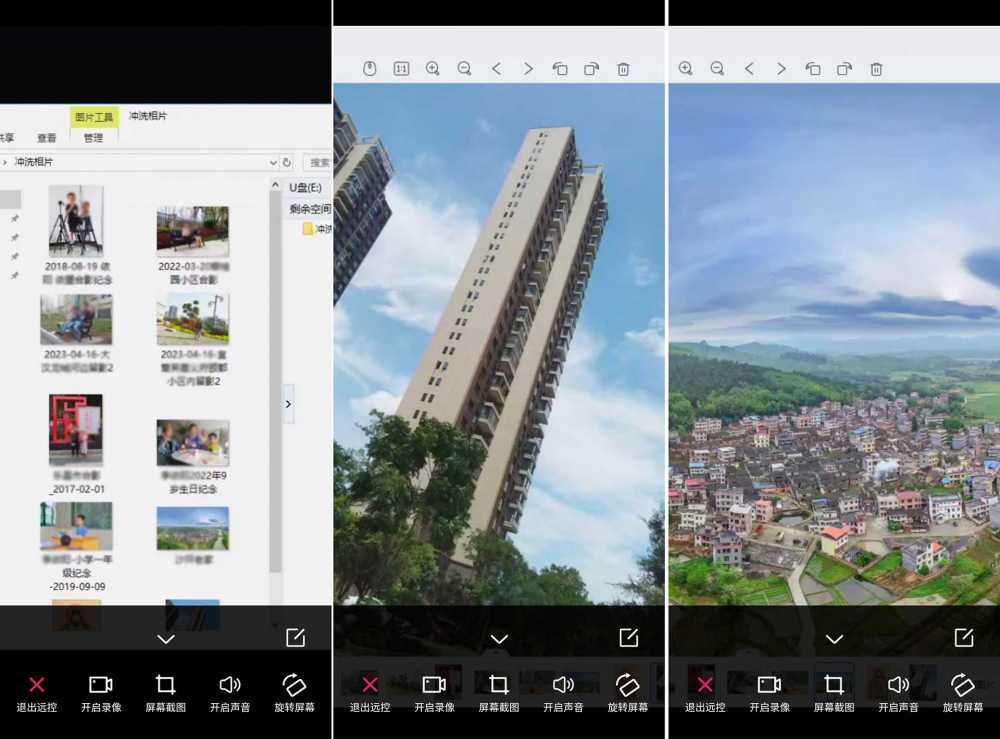Open the 图片工具 ribbon tab
Image resolution: width=1000 pixels, height=739 pixels.
click(94, 117)
